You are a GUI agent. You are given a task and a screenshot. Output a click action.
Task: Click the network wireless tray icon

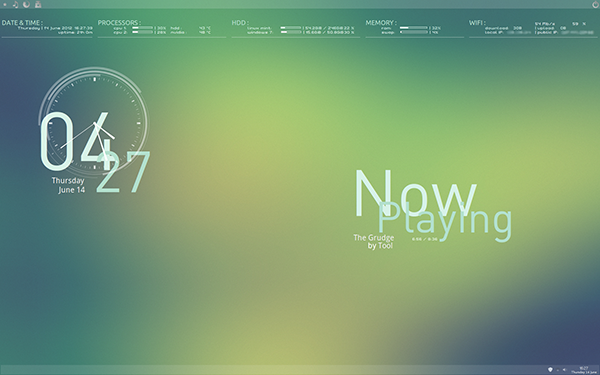coord(558,370)
